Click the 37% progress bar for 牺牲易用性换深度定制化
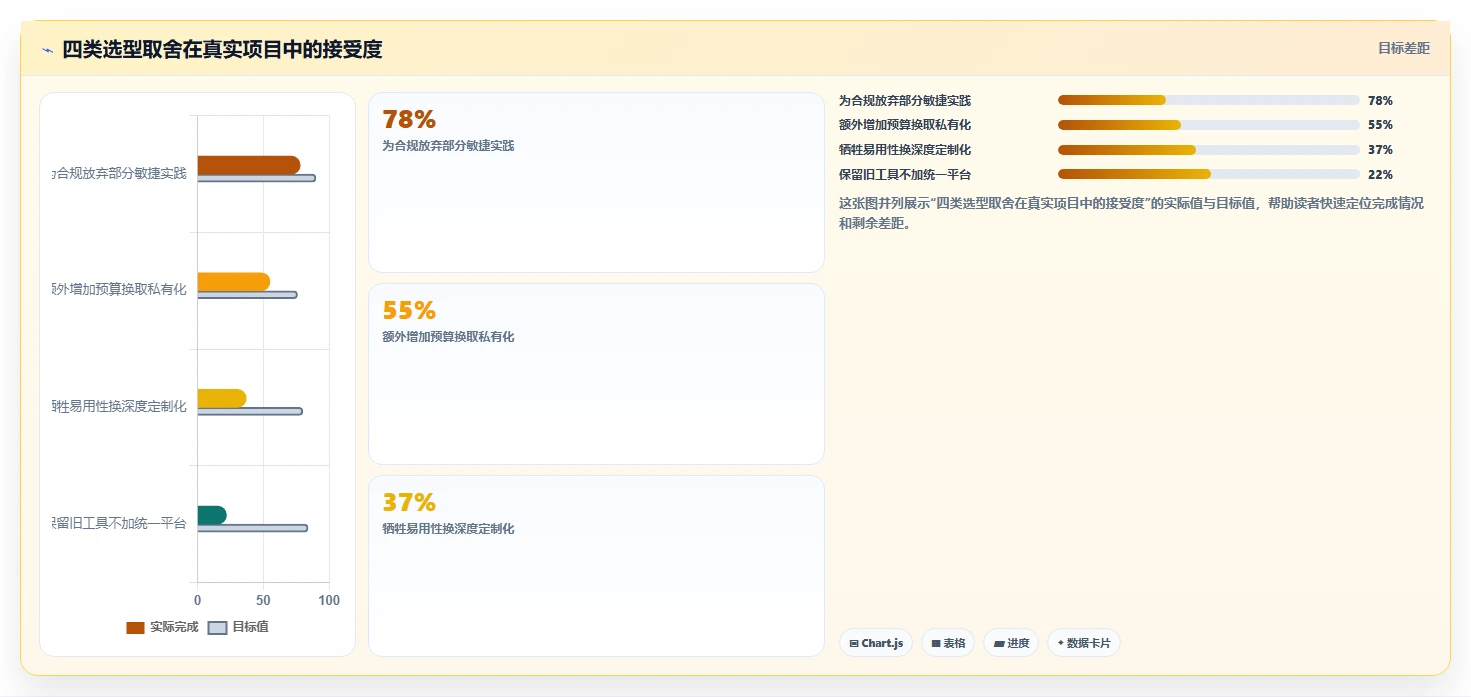 point(1208,150)
